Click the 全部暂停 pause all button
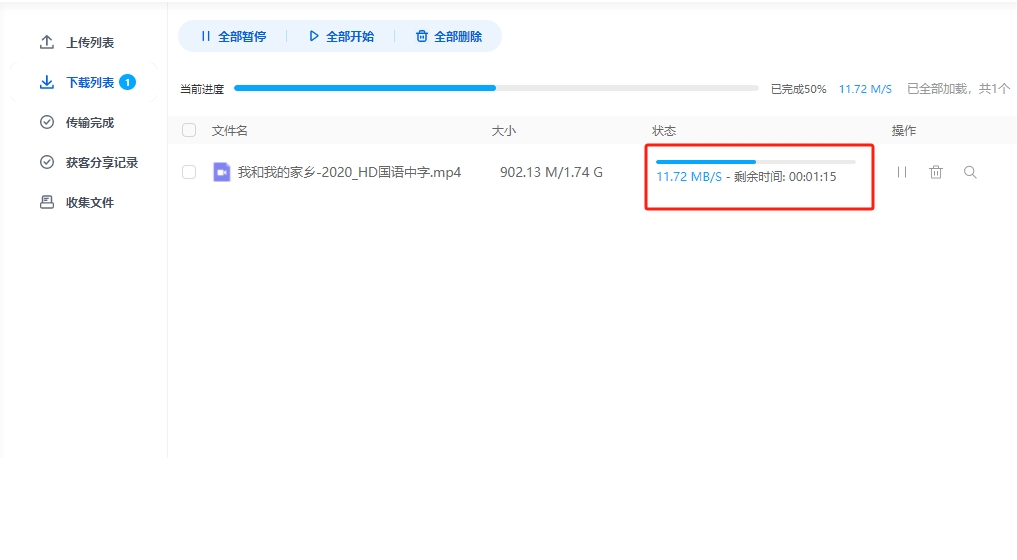Screen dimensions: 1017x560 [233, 36]
